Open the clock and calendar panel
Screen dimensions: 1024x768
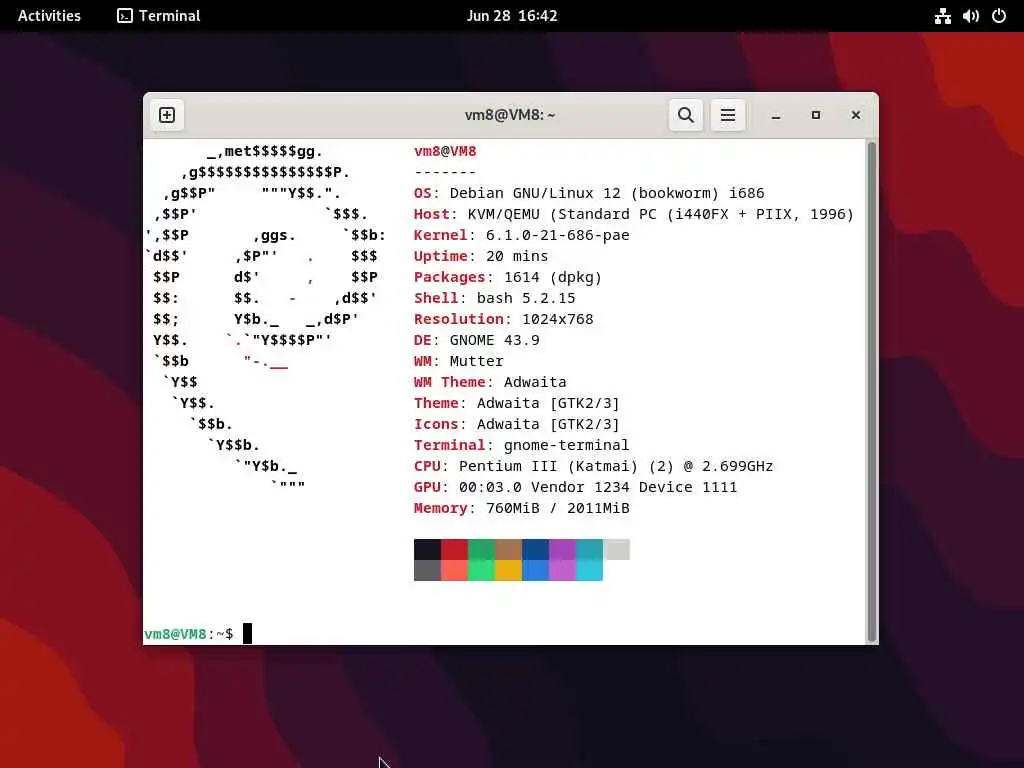click(x=512, y=16)
